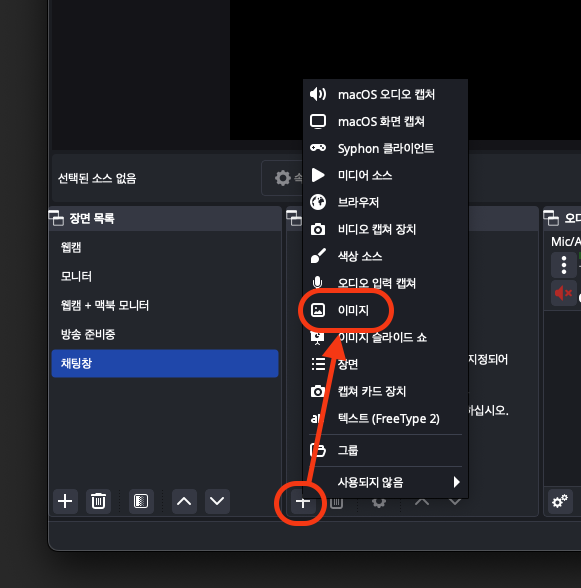Open source properties gear button
Screen dimensions: 581x588
[283, 178]
